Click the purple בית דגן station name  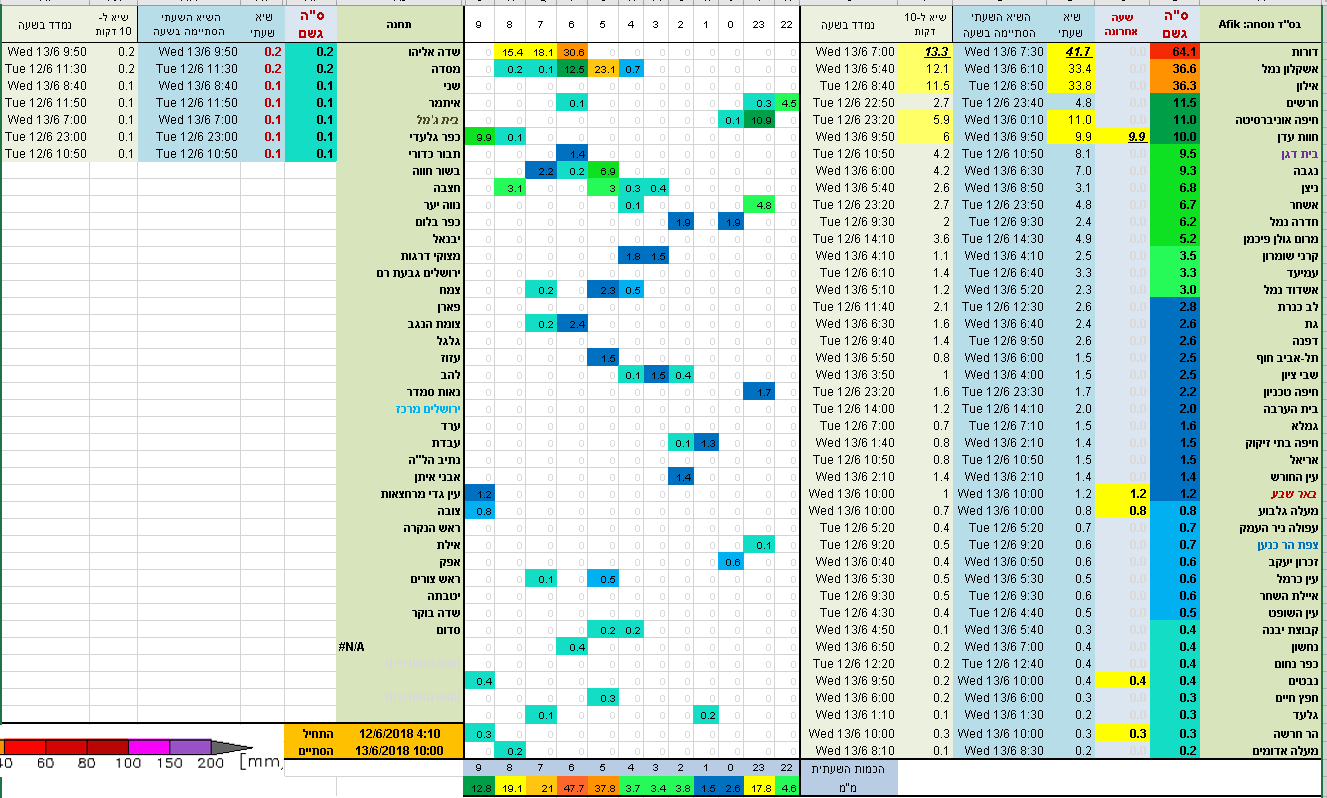(1295, 154)
